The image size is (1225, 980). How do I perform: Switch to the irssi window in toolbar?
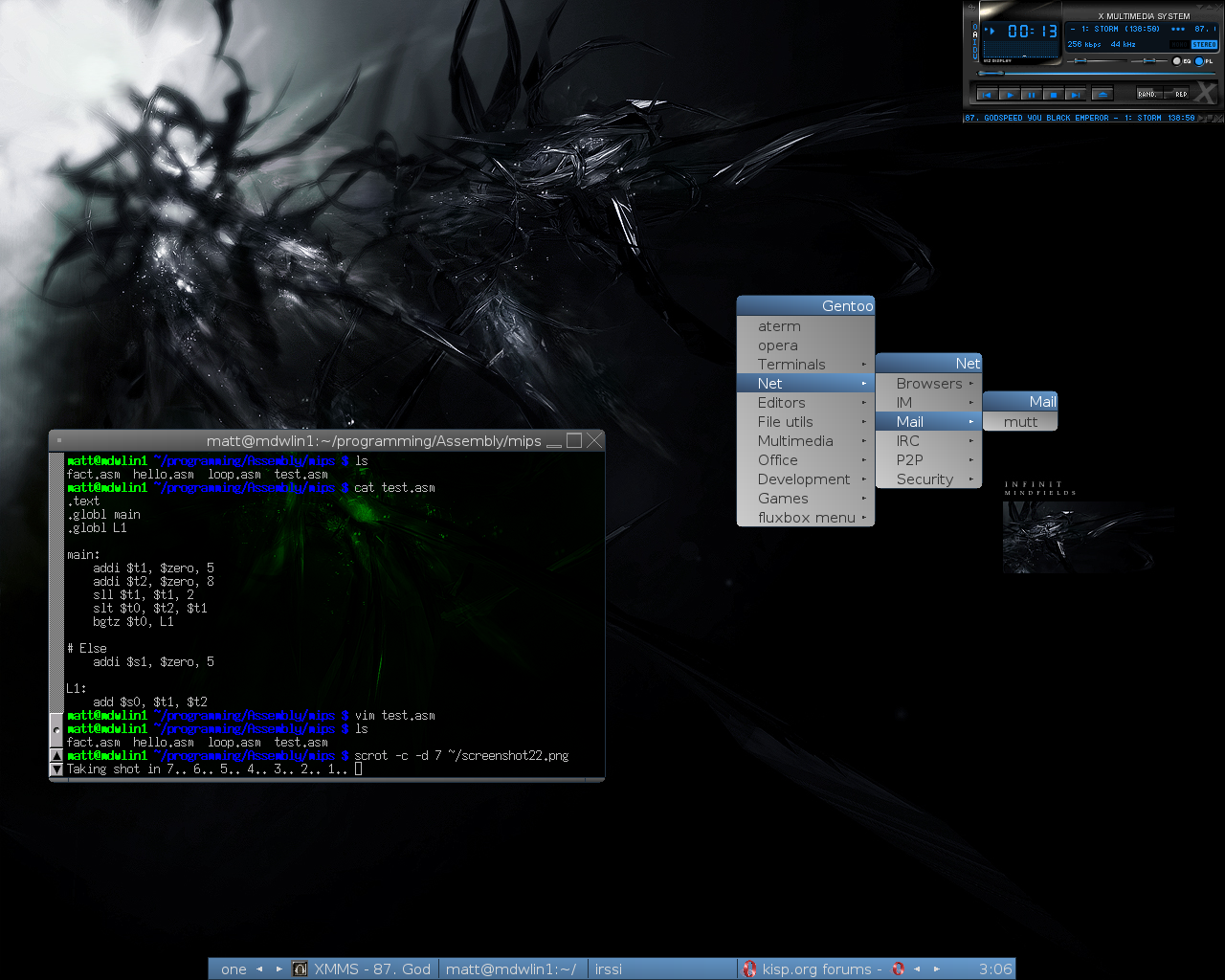[609, 969]
